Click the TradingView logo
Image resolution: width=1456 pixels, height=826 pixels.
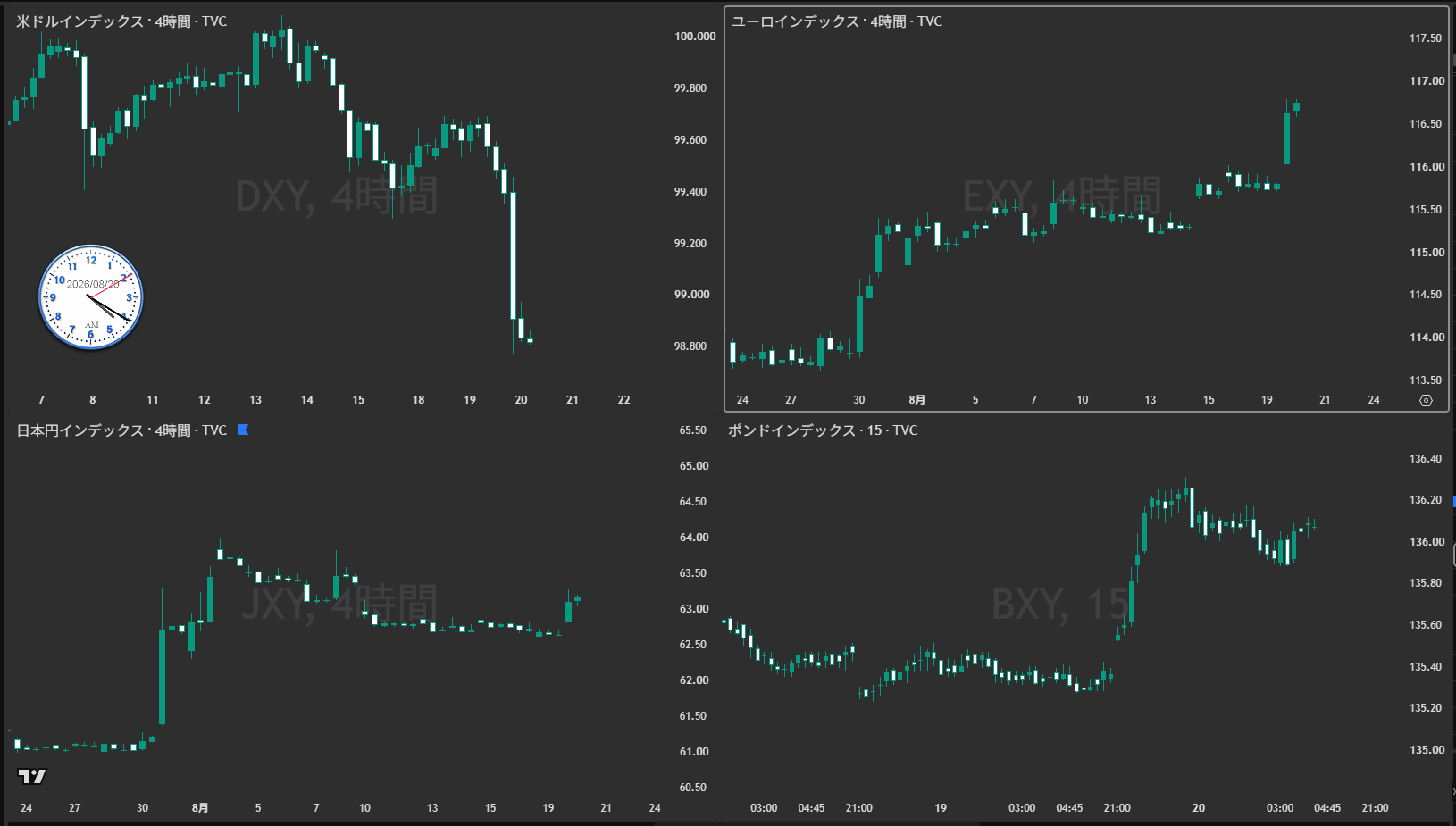tap(31, 776)
